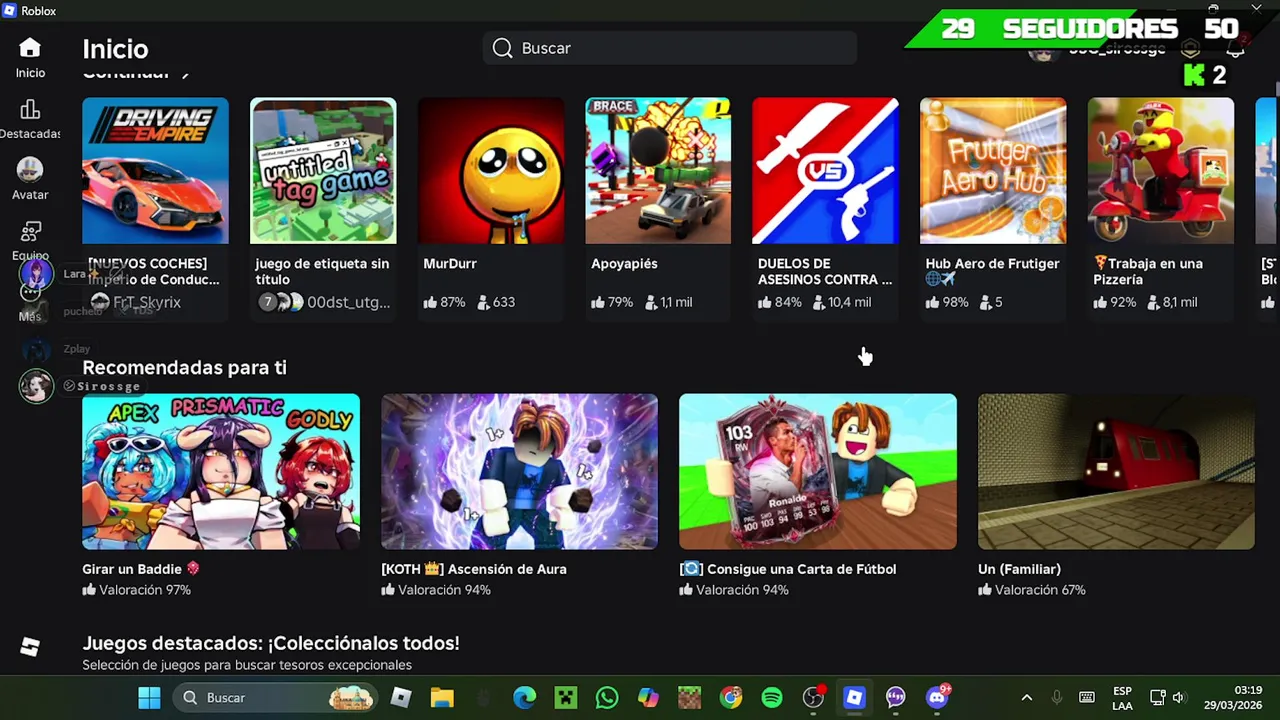Open the clock and date 03:19
This screenshot has height=720, width=1280.
pos(1233,698)
